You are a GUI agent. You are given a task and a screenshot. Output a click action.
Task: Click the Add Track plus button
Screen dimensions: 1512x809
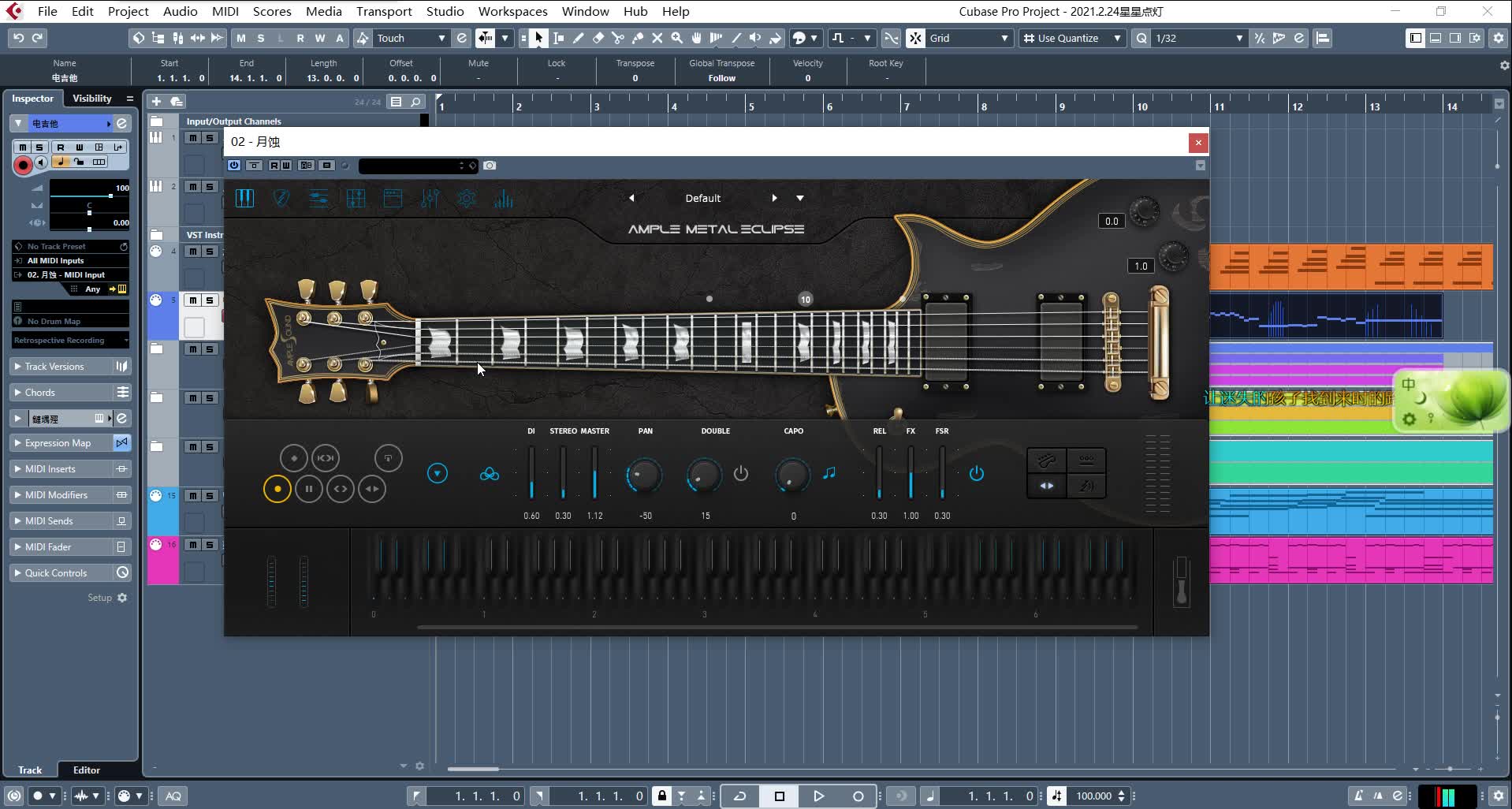[x=156, y=101]
